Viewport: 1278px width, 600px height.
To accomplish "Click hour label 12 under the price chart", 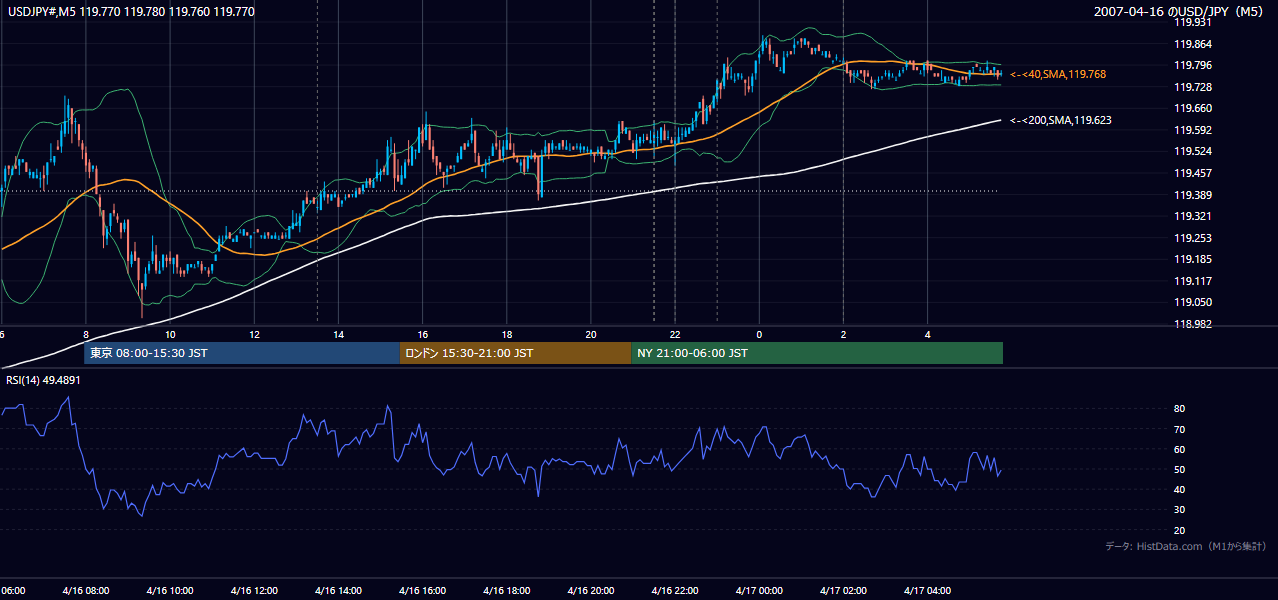I will point(254,334).
